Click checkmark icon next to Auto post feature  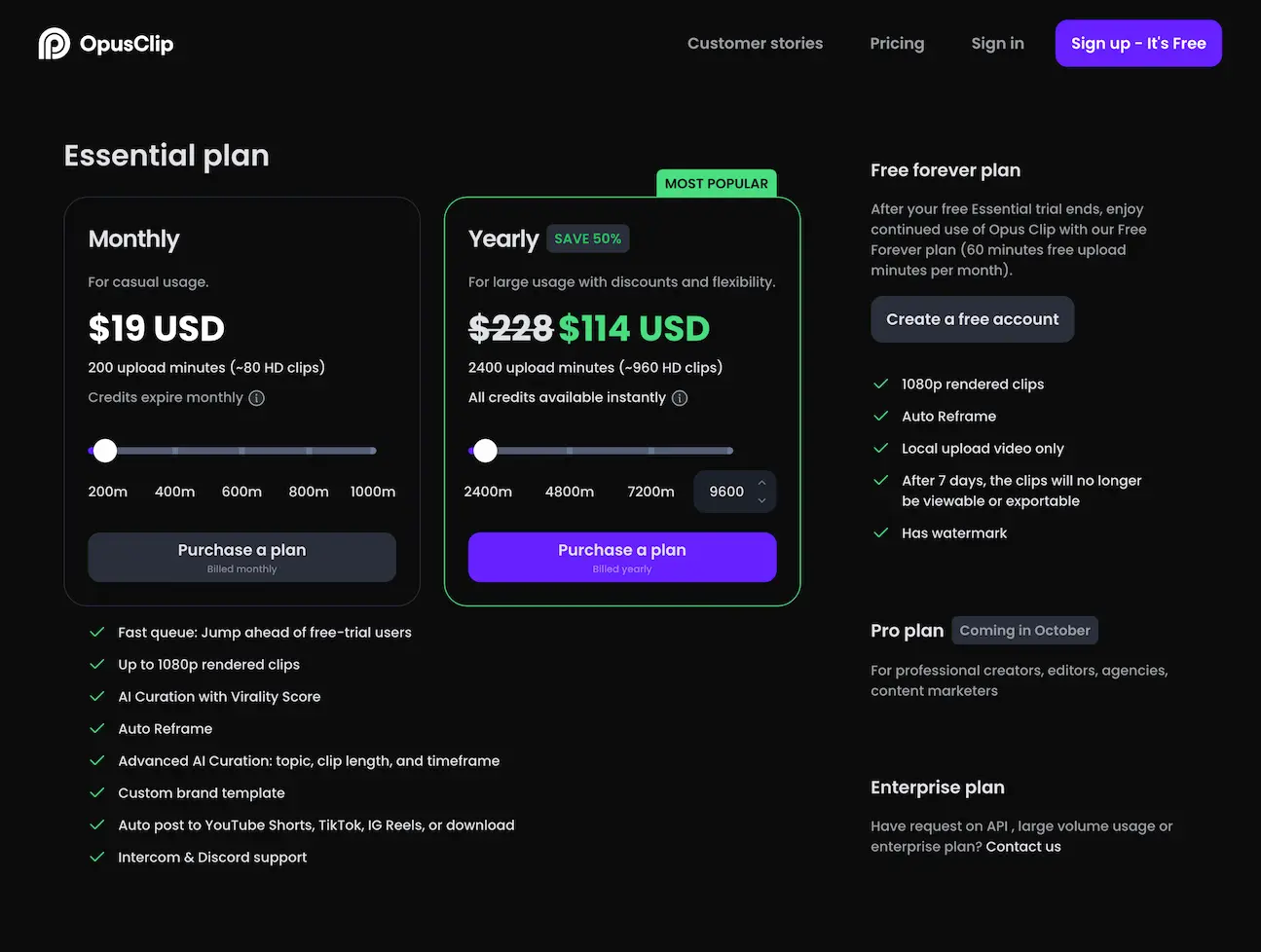coord(97,825)
